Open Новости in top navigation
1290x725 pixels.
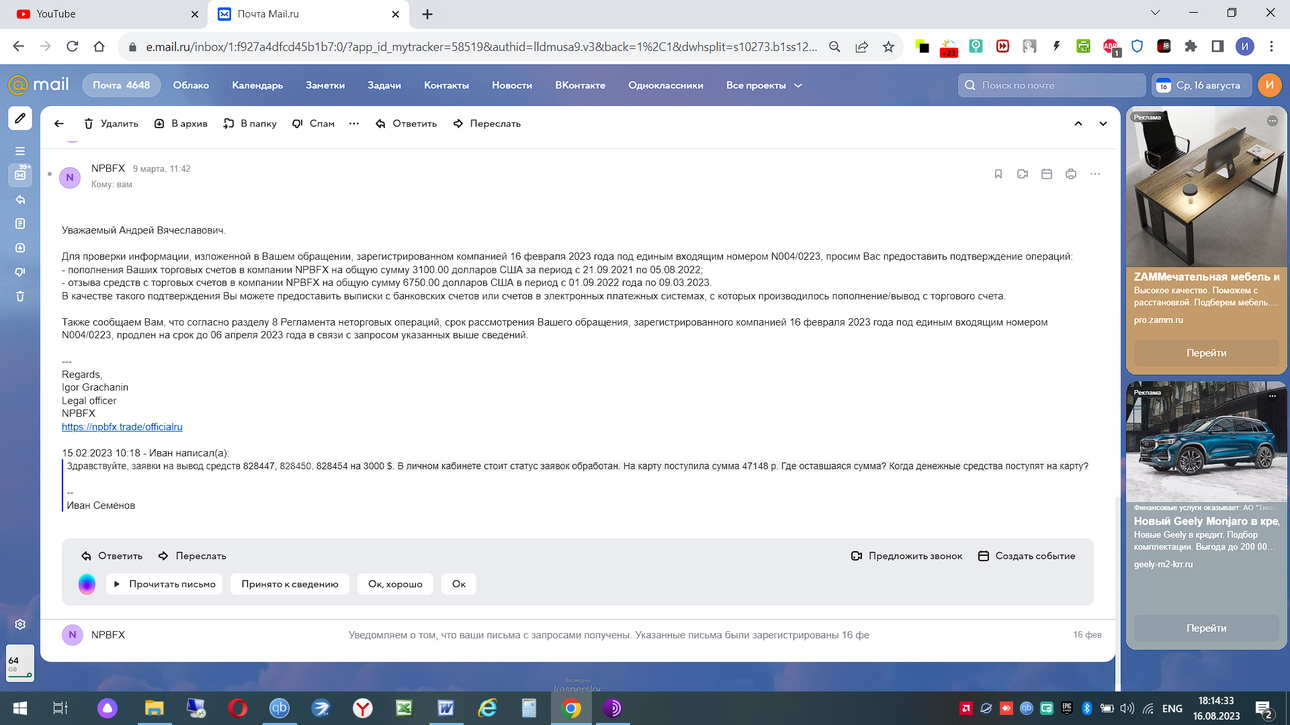512,85
